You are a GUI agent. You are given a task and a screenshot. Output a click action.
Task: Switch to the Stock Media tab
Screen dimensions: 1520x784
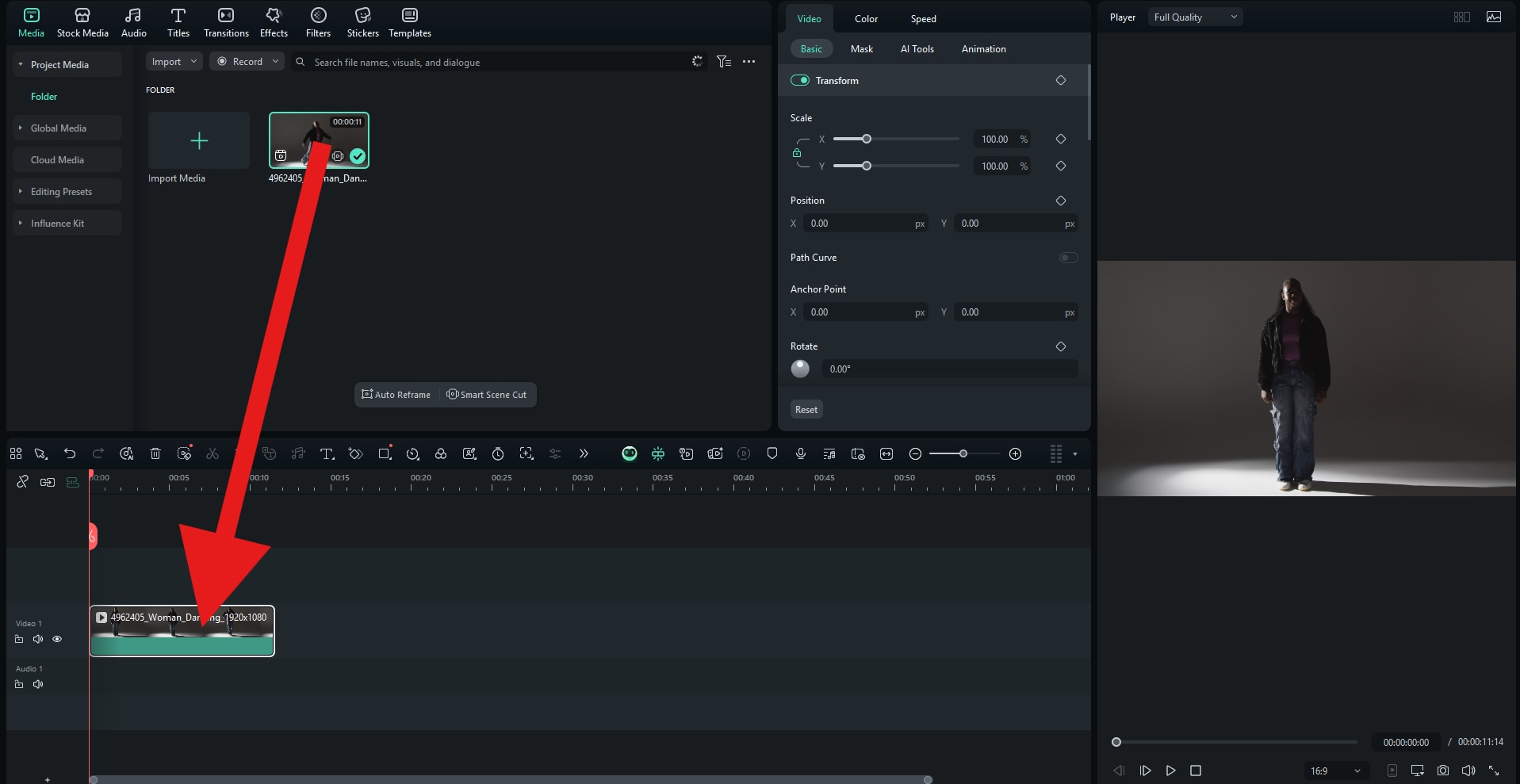[82, 22]
